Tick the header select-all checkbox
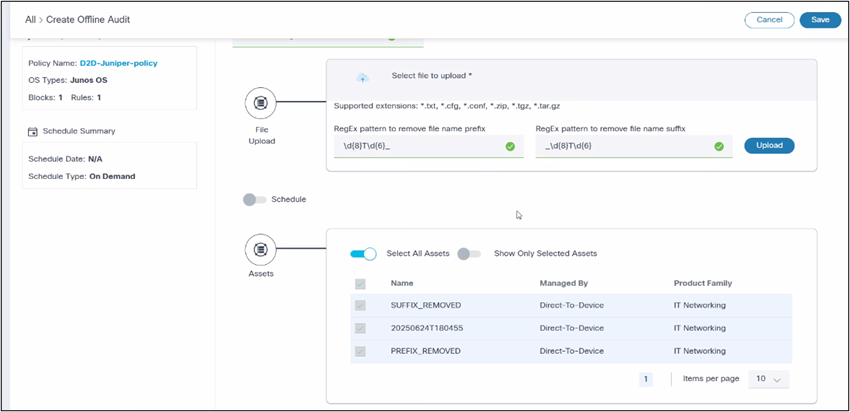Screen dimensions: 850x412 360,283
